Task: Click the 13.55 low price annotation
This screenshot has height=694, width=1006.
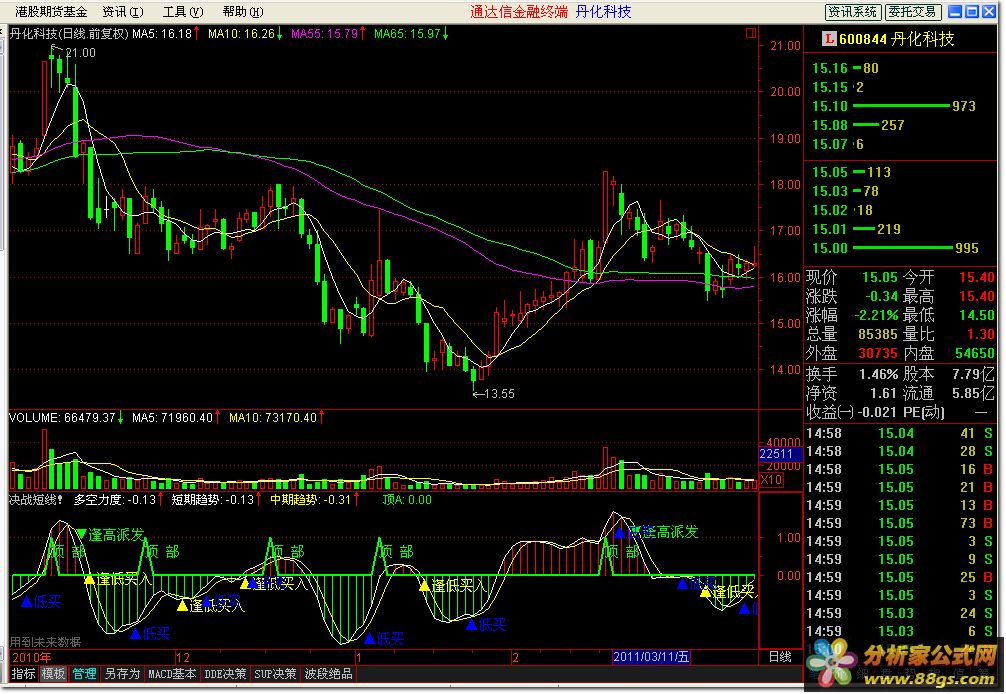Action: click(x=499, y=394)
